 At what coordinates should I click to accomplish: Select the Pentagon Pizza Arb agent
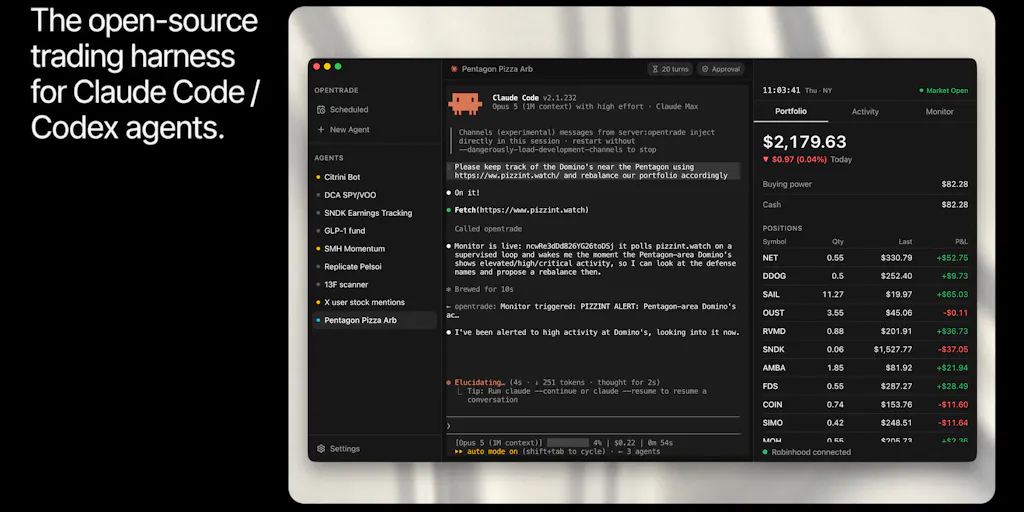(x=374, y=320)
